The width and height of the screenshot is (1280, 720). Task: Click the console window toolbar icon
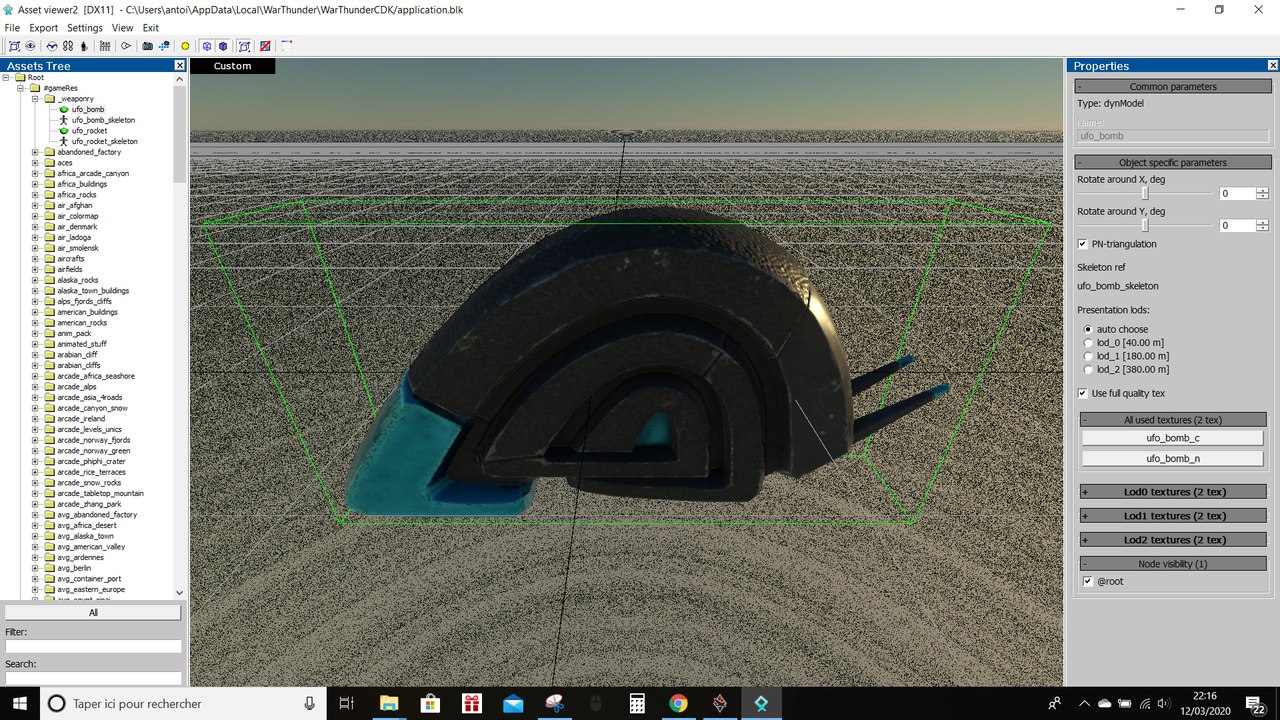[287, 46]
